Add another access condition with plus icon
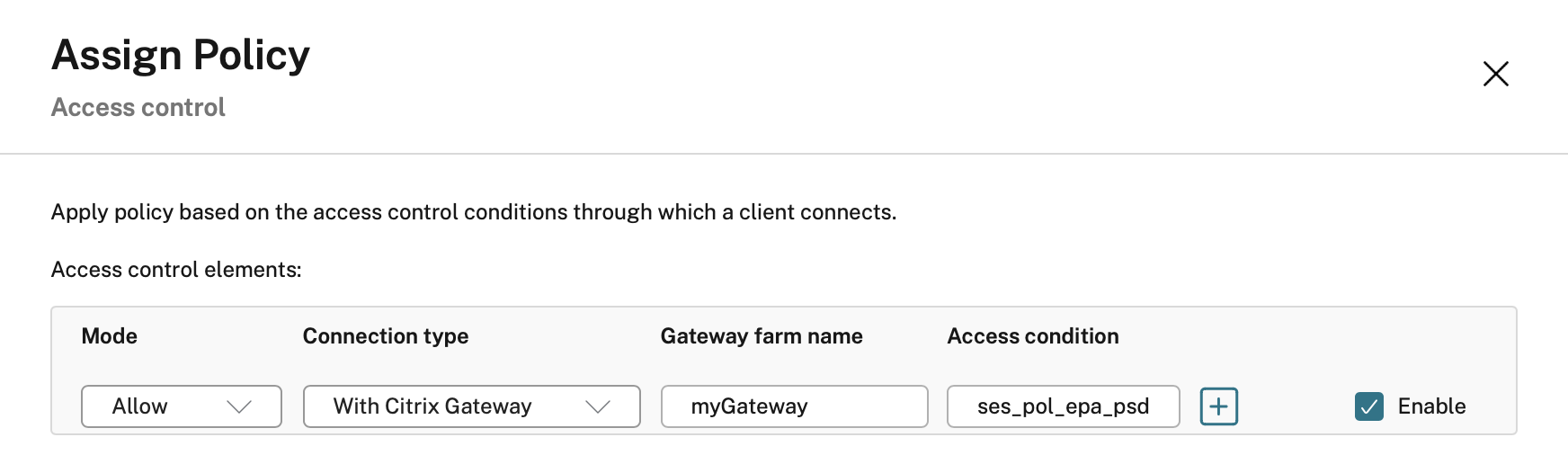This screenshot has height=464, width=1568. pyautogui.click(x=1218, y=406)
